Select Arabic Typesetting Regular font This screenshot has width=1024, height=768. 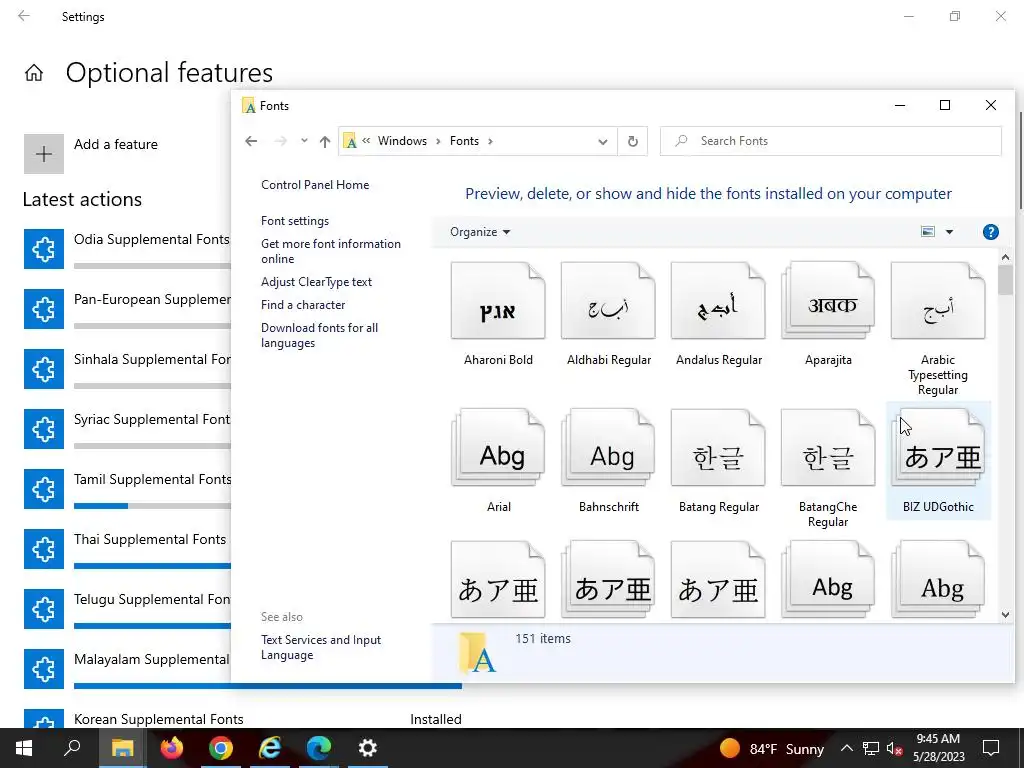point(938,328)
